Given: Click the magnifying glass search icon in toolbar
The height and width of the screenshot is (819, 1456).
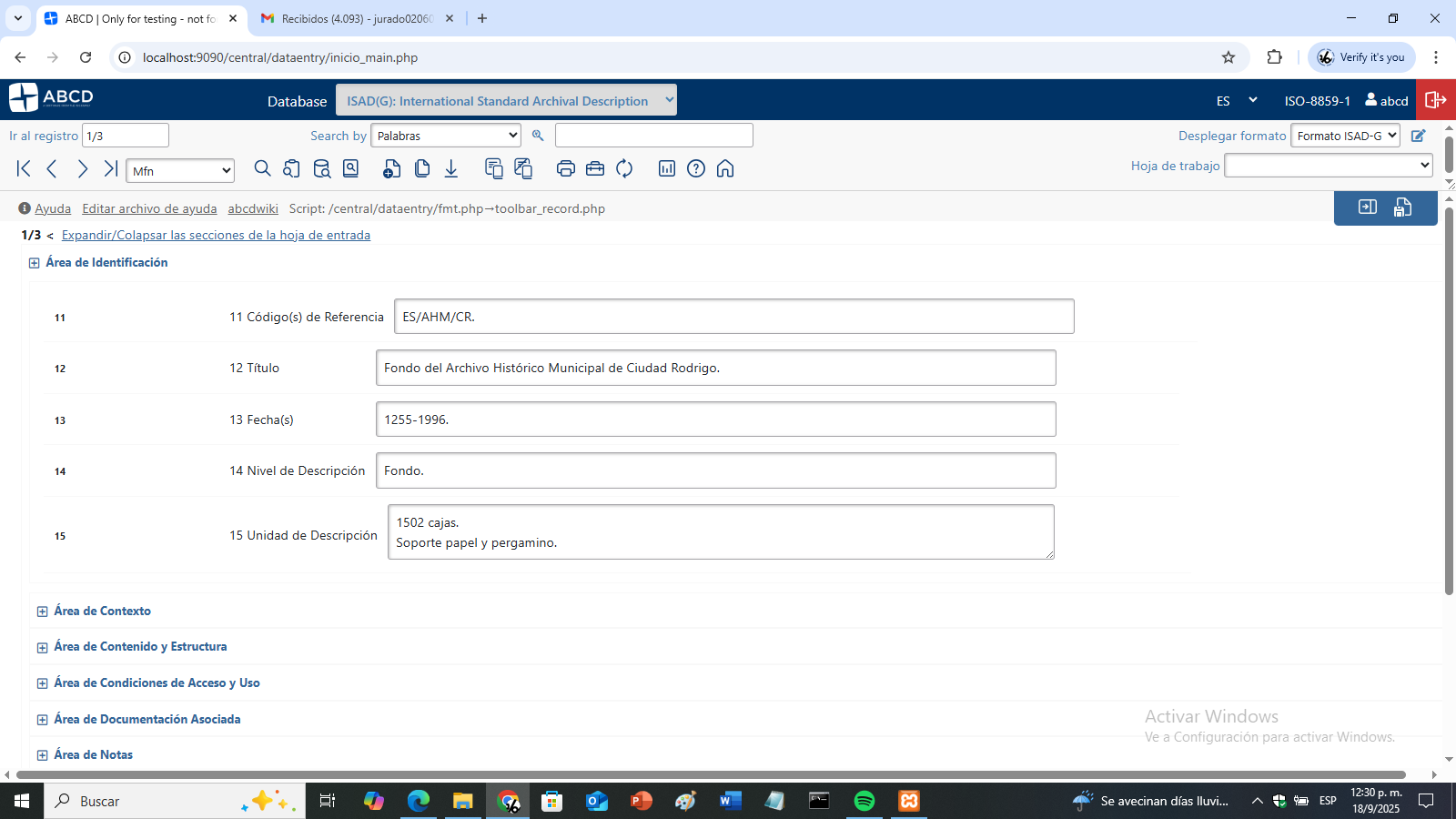Looking at the screenshot, I should pyautogui.click(x=262, y=168).
